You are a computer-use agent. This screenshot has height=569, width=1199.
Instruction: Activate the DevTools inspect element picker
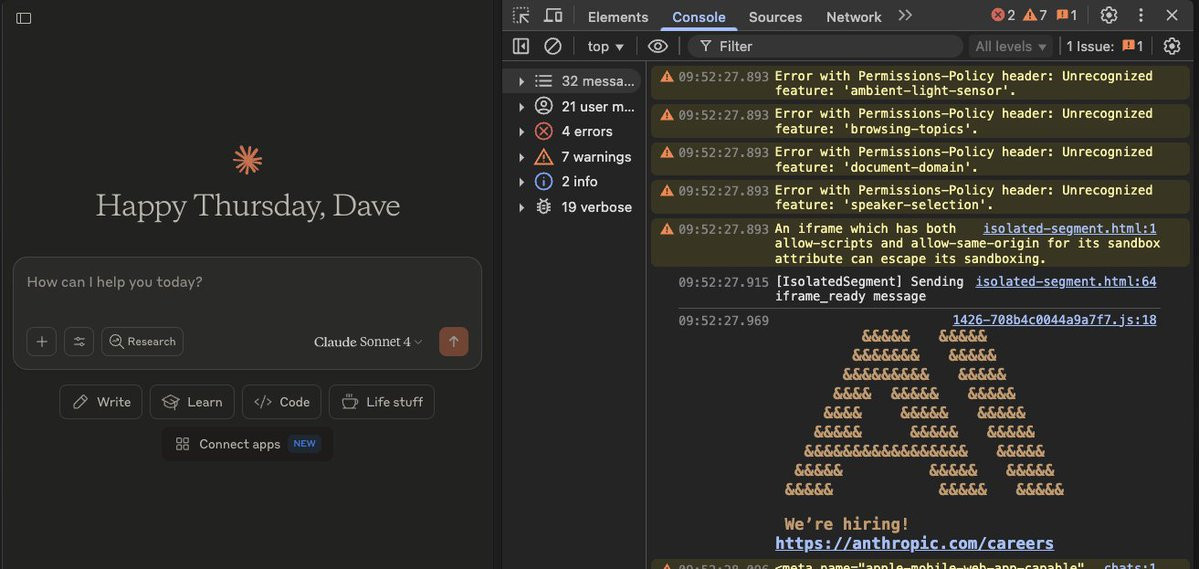coord(521,15)
